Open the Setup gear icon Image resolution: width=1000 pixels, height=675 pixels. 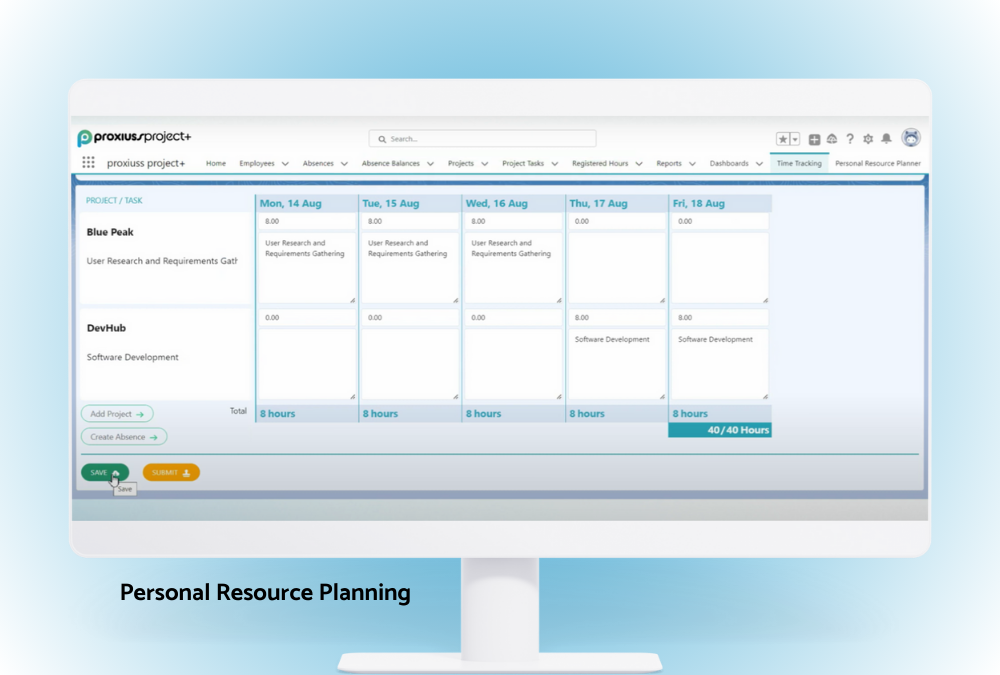pos(868,139)
